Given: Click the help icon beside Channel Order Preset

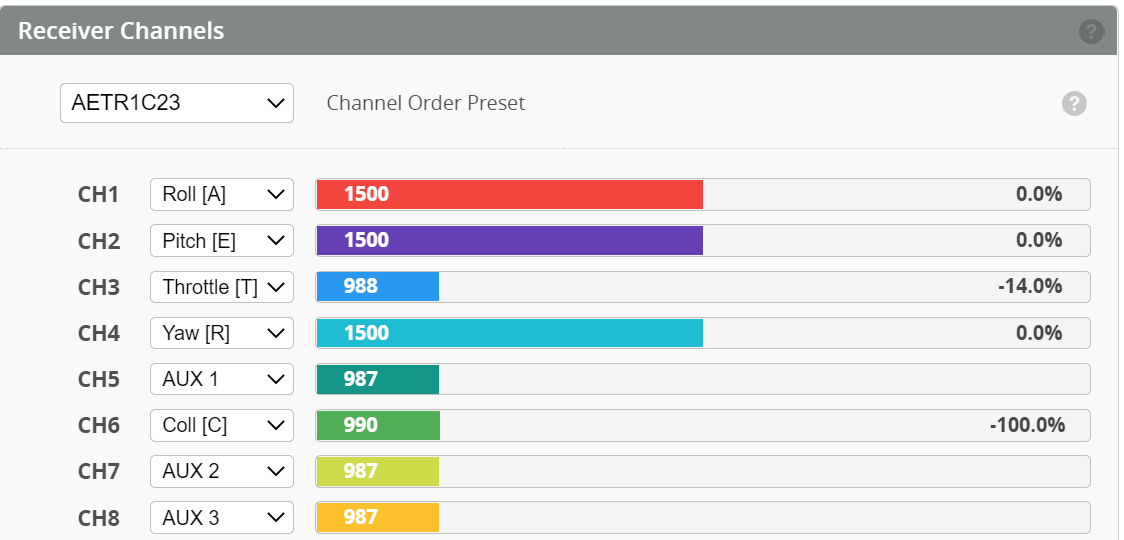Looking at the screenshot, I should tap(1074, 103).
